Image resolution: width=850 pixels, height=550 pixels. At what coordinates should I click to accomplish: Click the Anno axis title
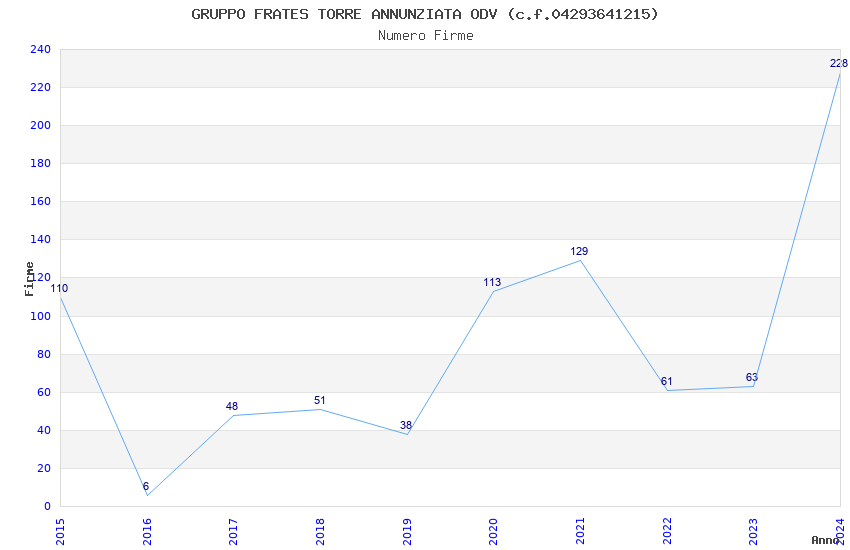825,540
